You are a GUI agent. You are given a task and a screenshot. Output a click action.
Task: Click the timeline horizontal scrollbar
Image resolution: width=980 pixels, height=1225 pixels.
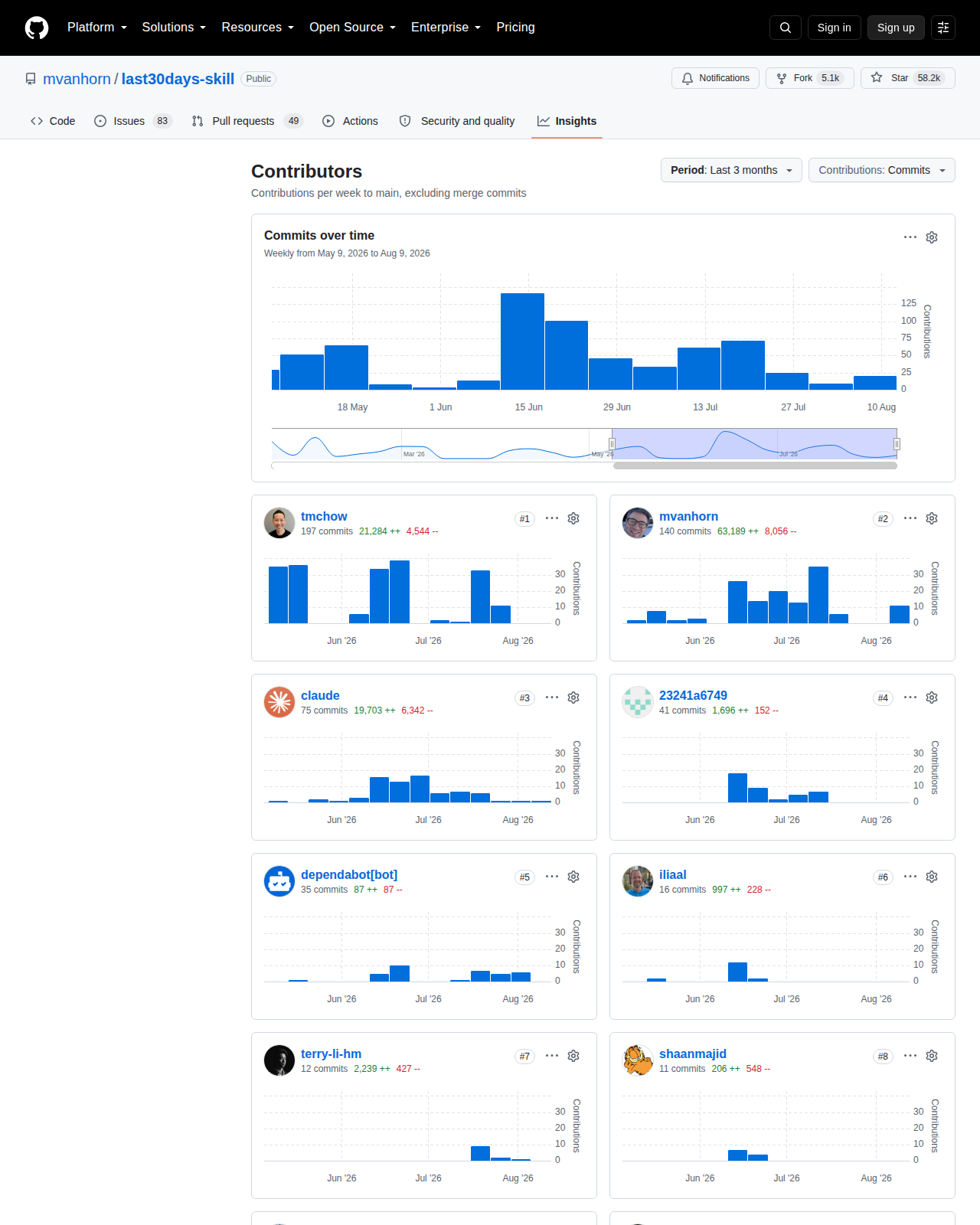[755, 465]
